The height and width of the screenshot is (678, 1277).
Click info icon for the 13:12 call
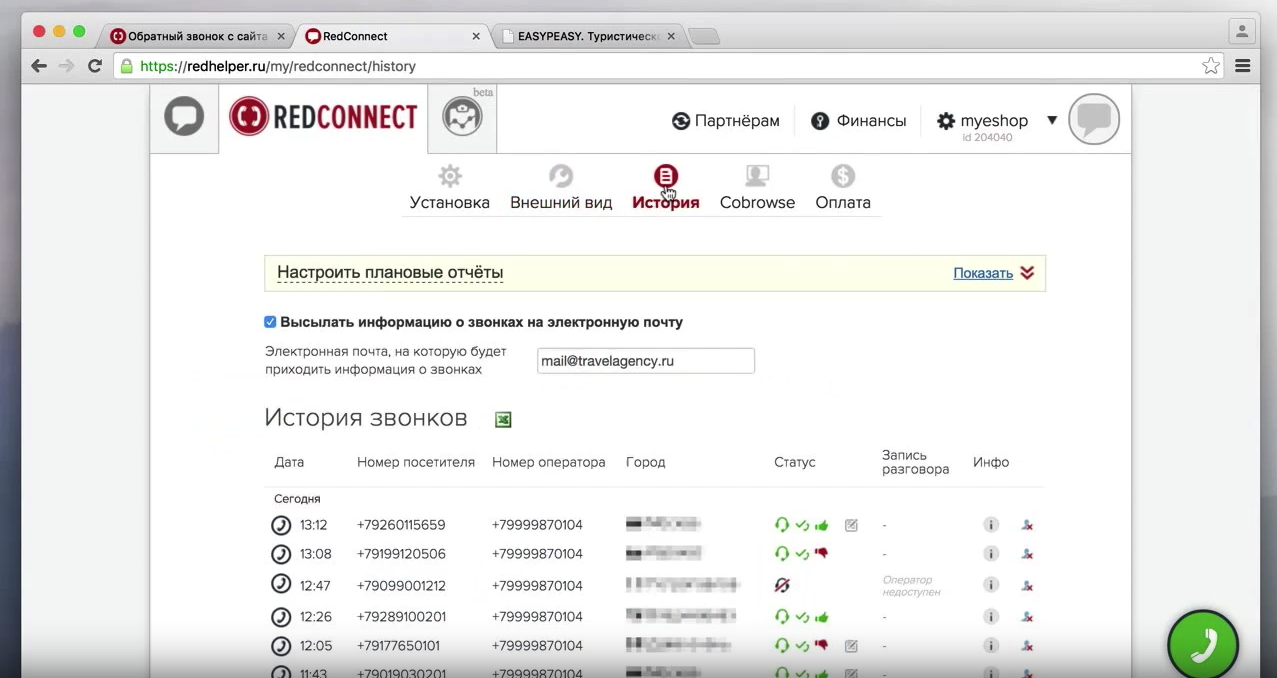point(991,525)
